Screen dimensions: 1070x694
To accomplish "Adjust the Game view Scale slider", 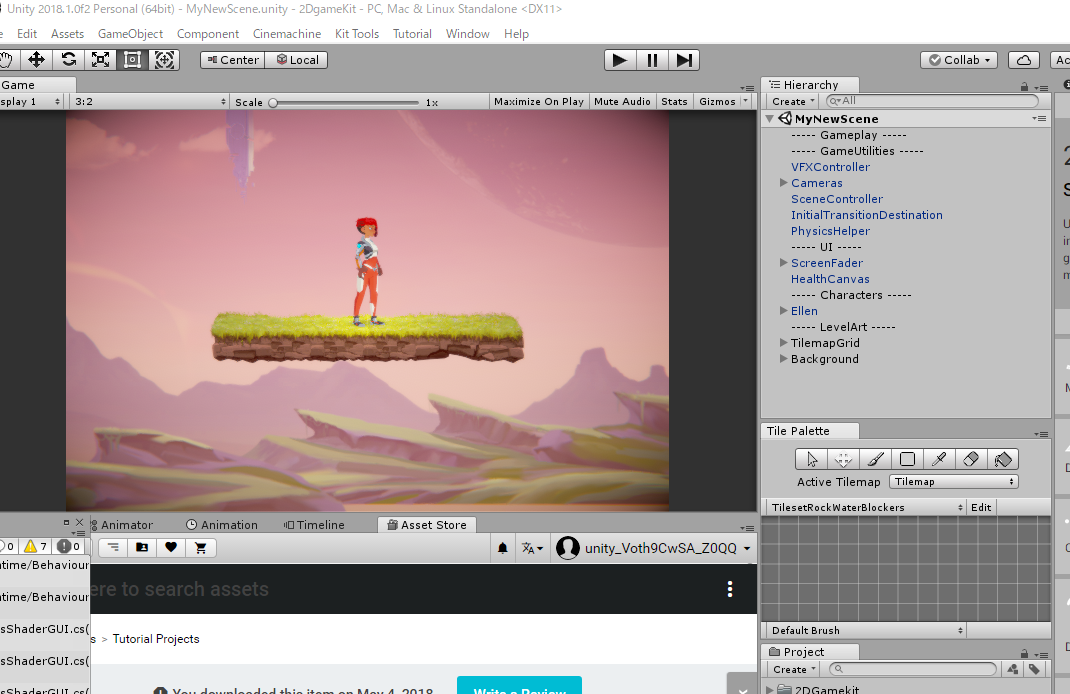I will [344, 103].
